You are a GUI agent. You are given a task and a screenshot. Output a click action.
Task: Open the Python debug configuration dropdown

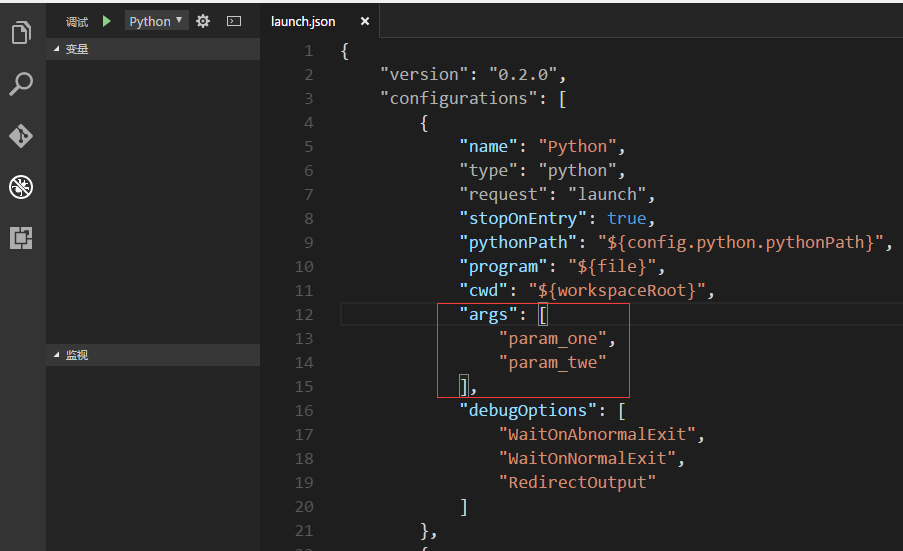click(156, 21)
